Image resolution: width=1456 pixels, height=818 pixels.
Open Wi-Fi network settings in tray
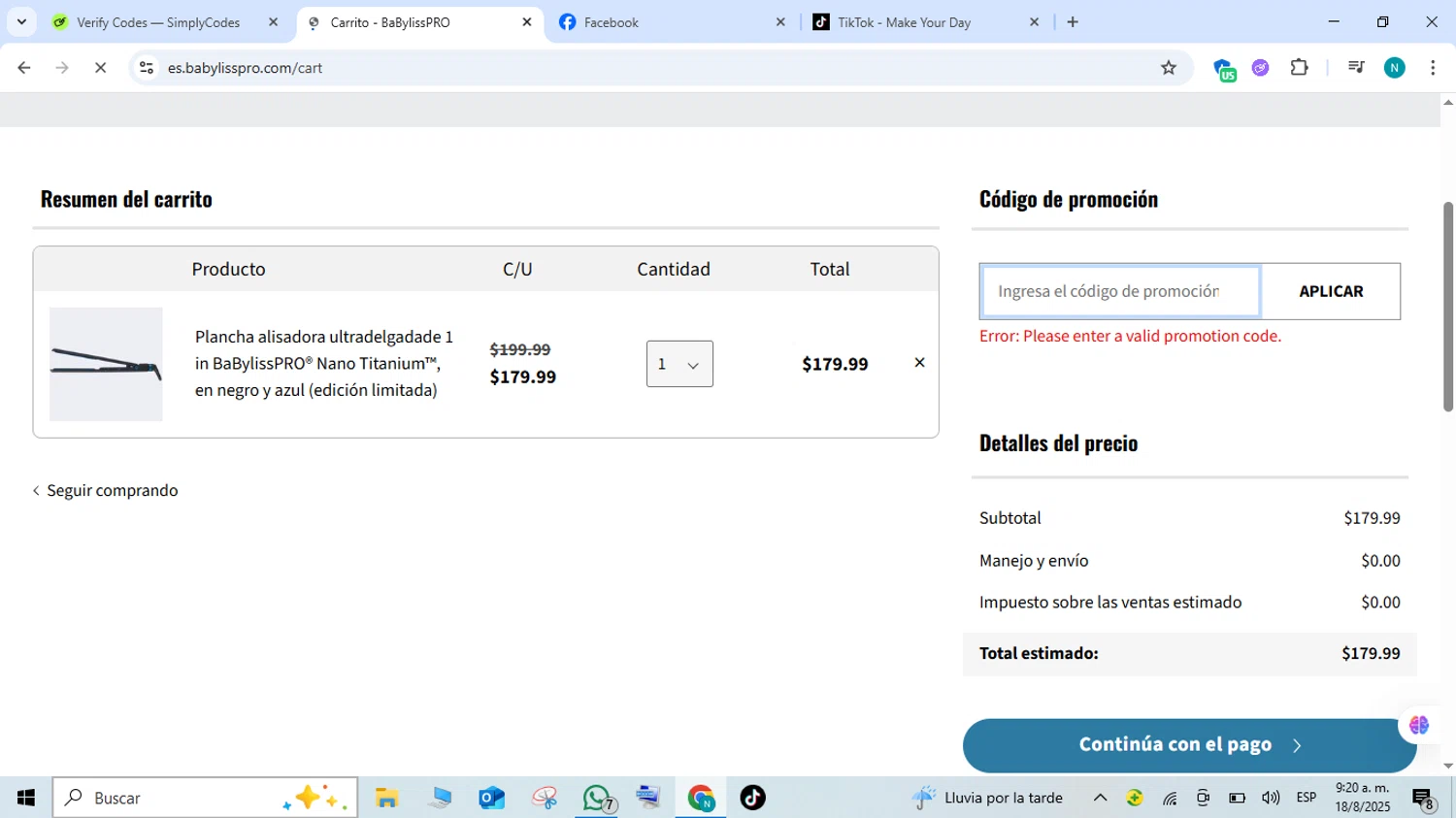pyautogui.click(x=1170, y=798)
